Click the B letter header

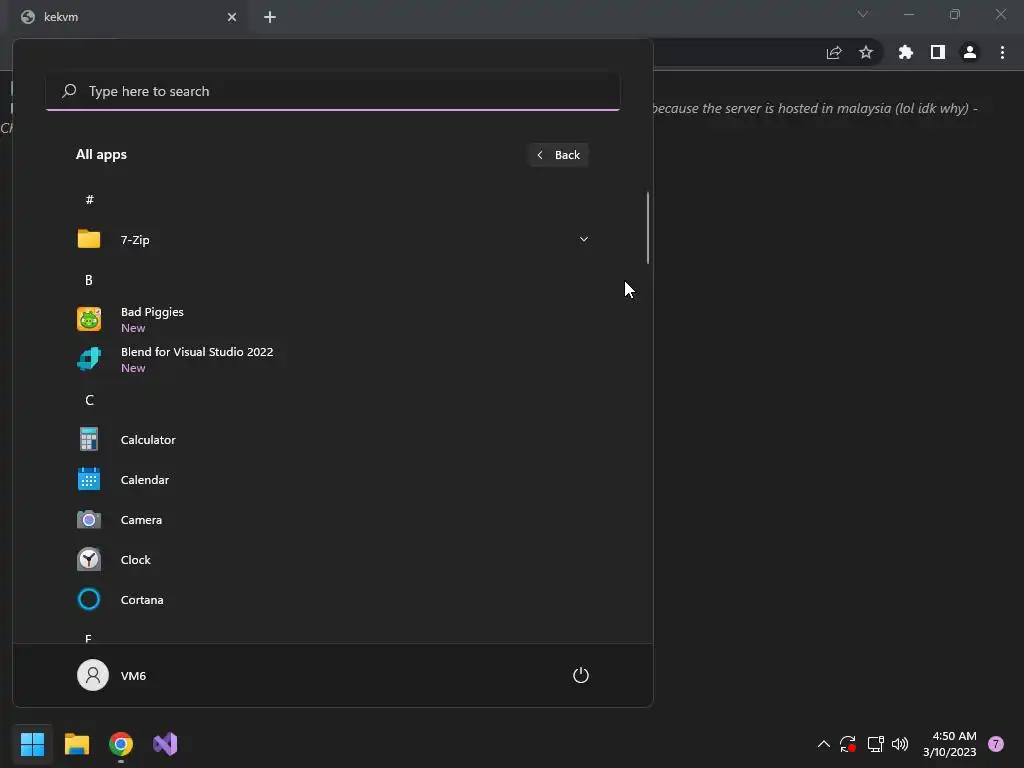pyautogui.click(x=89, y=280)
